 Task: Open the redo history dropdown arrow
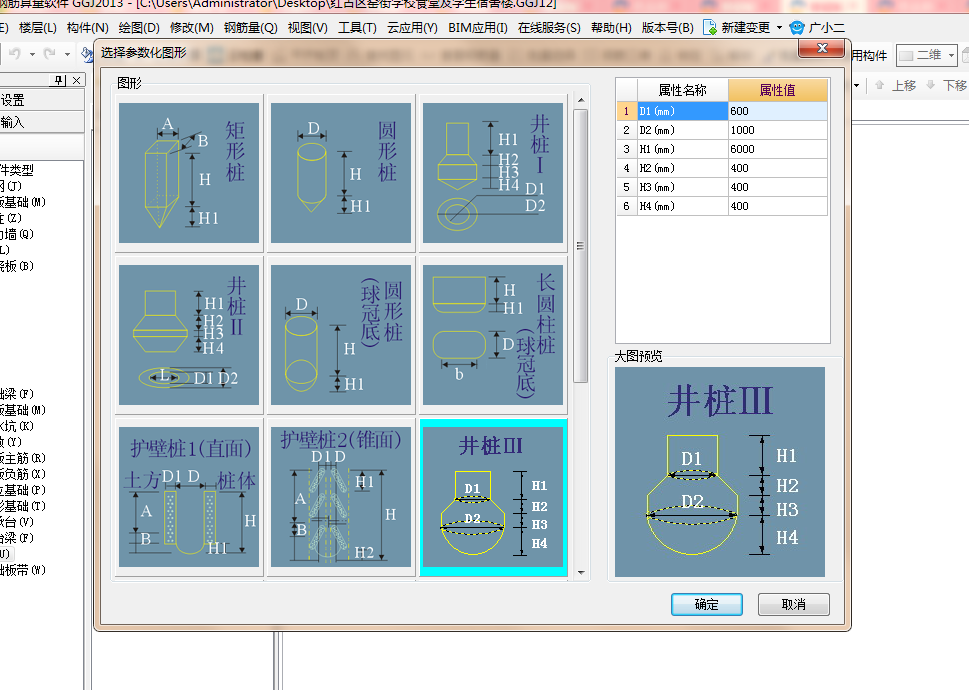coord(67,54)
